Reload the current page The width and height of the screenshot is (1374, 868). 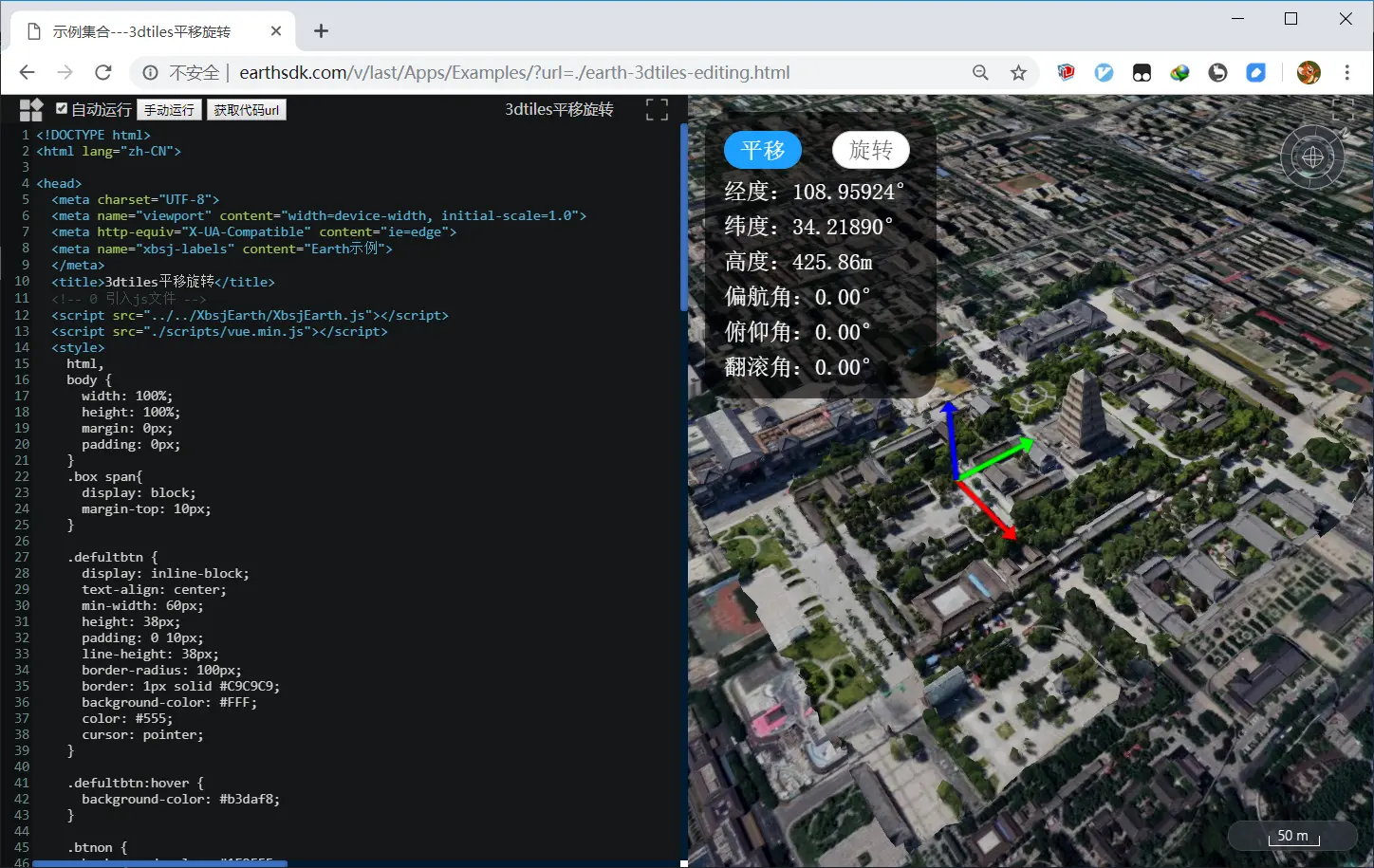(x=103, y=73)
